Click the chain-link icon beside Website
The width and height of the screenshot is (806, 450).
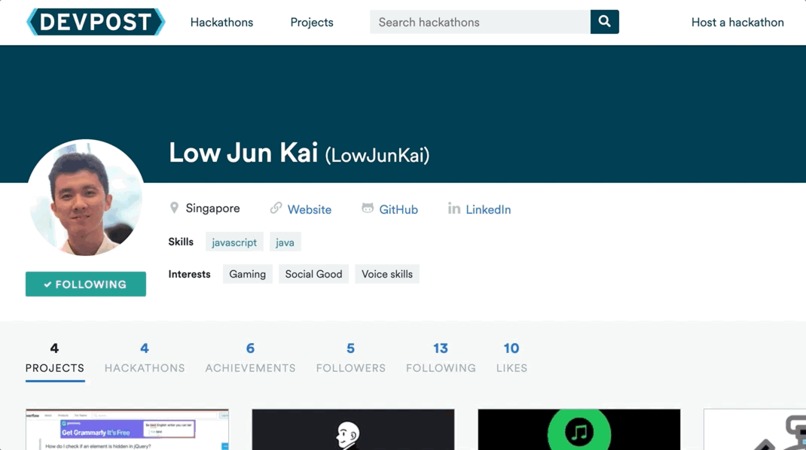click(x=276, y=208)
